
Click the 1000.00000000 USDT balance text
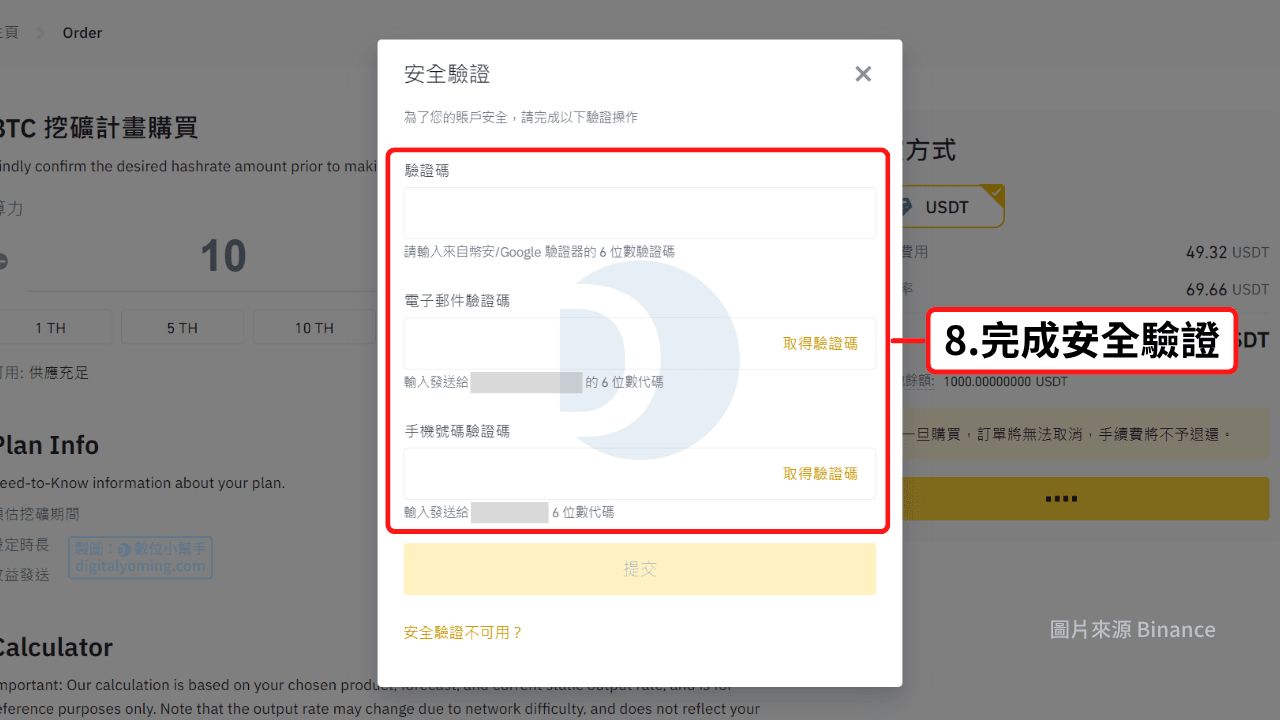[1005, 382]
